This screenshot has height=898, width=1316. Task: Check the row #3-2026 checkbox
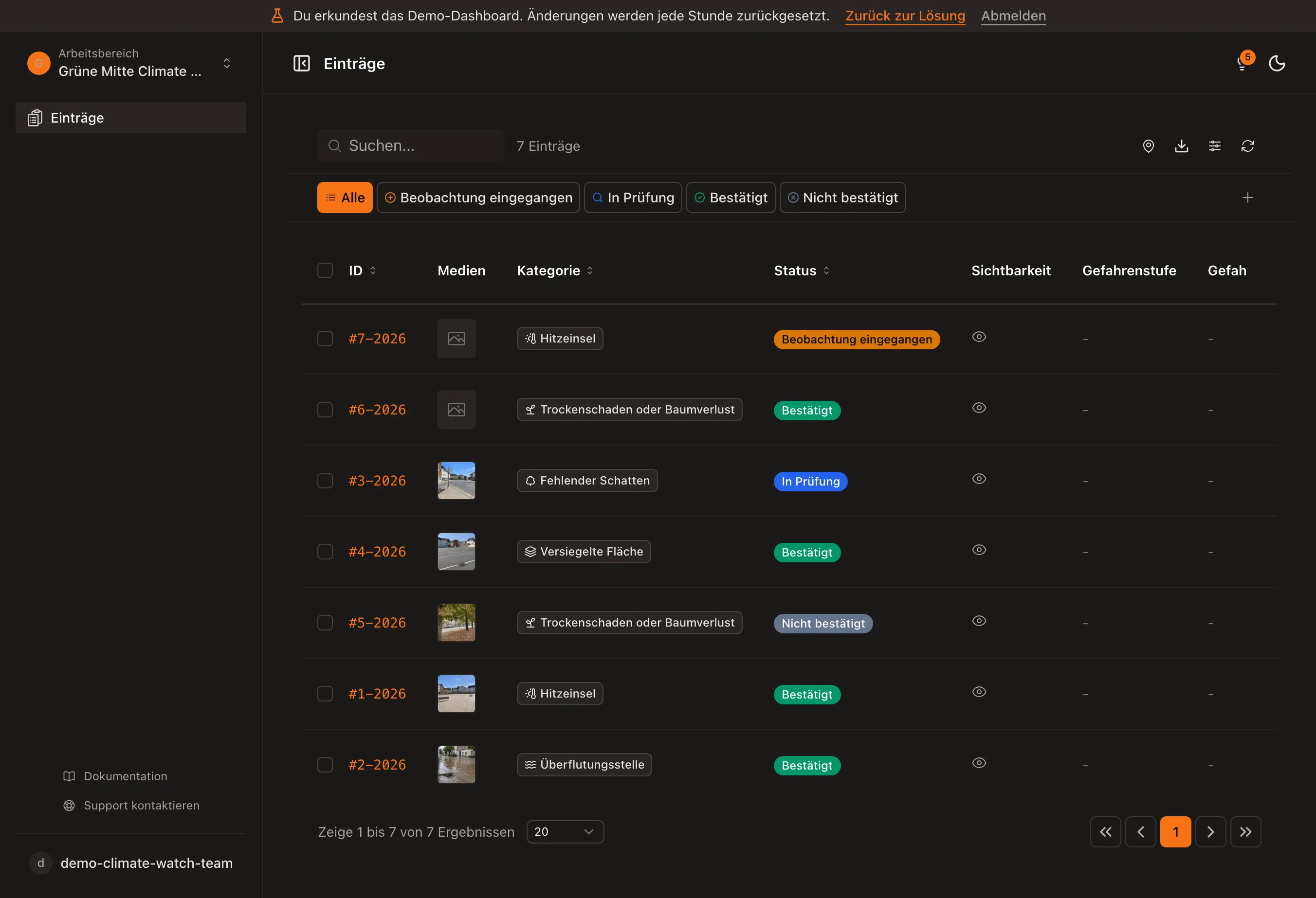pos(325,481)
